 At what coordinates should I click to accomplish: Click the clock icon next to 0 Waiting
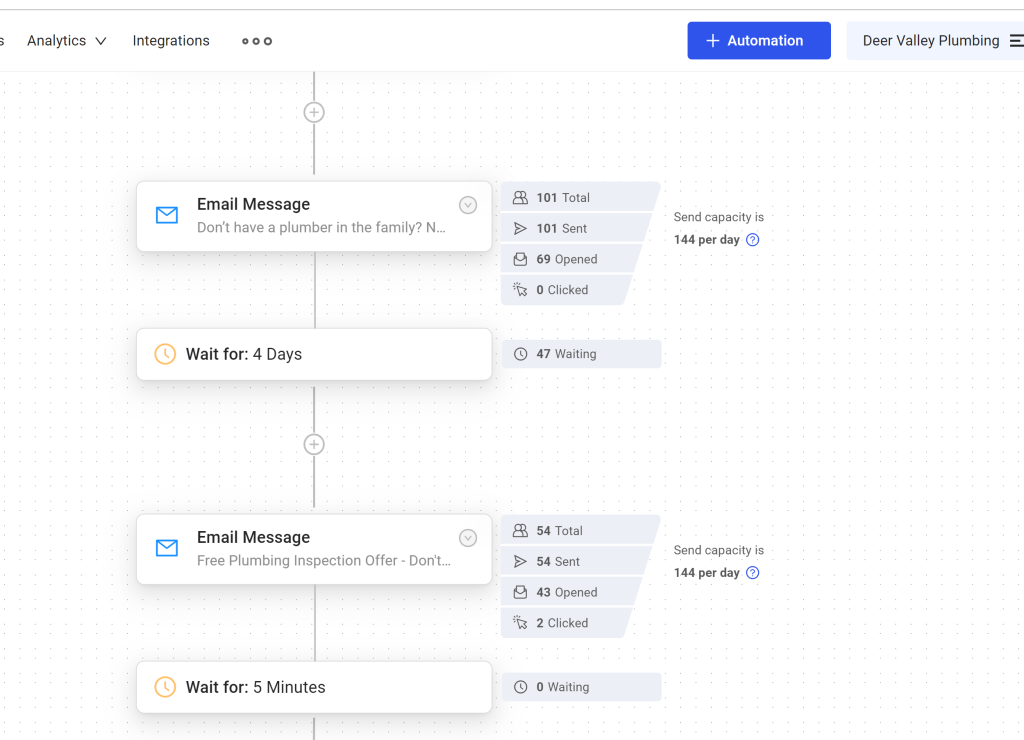[x=520, y=687]
